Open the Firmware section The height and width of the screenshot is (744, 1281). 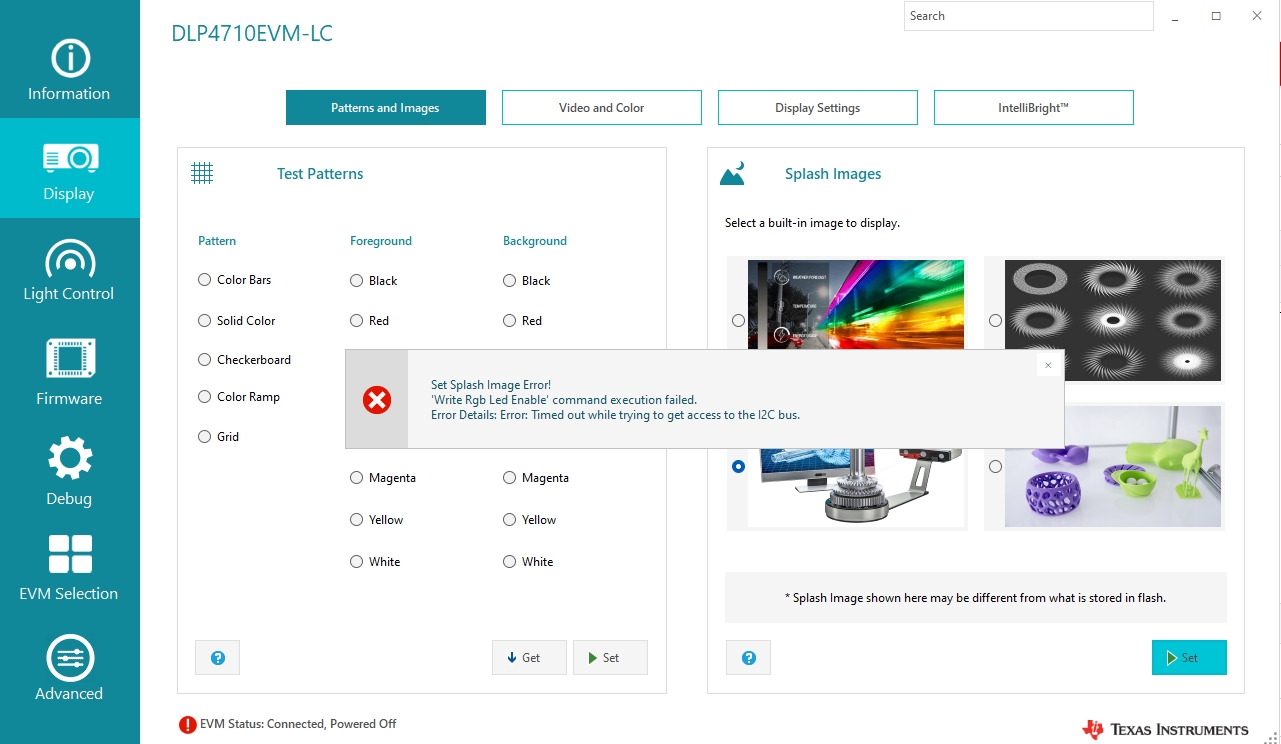(69, 368)
